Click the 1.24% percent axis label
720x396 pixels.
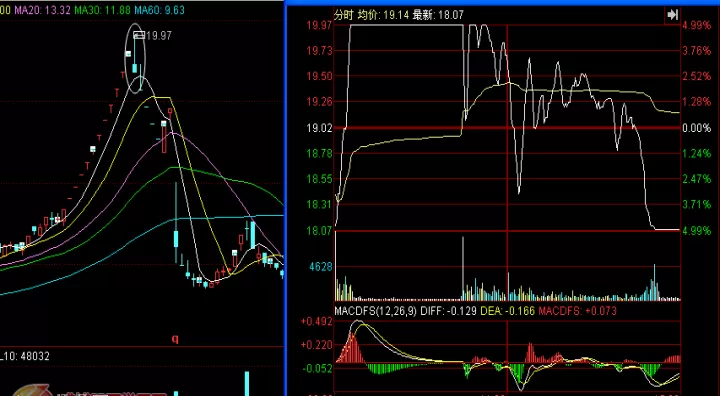pos(697,153)
